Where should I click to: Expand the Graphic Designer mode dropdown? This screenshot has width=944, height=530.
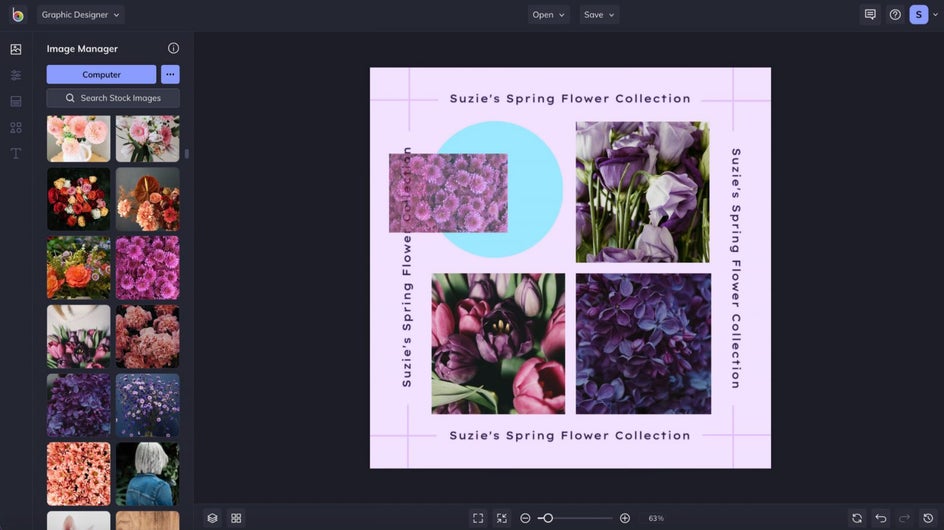[x=81, y=14]
